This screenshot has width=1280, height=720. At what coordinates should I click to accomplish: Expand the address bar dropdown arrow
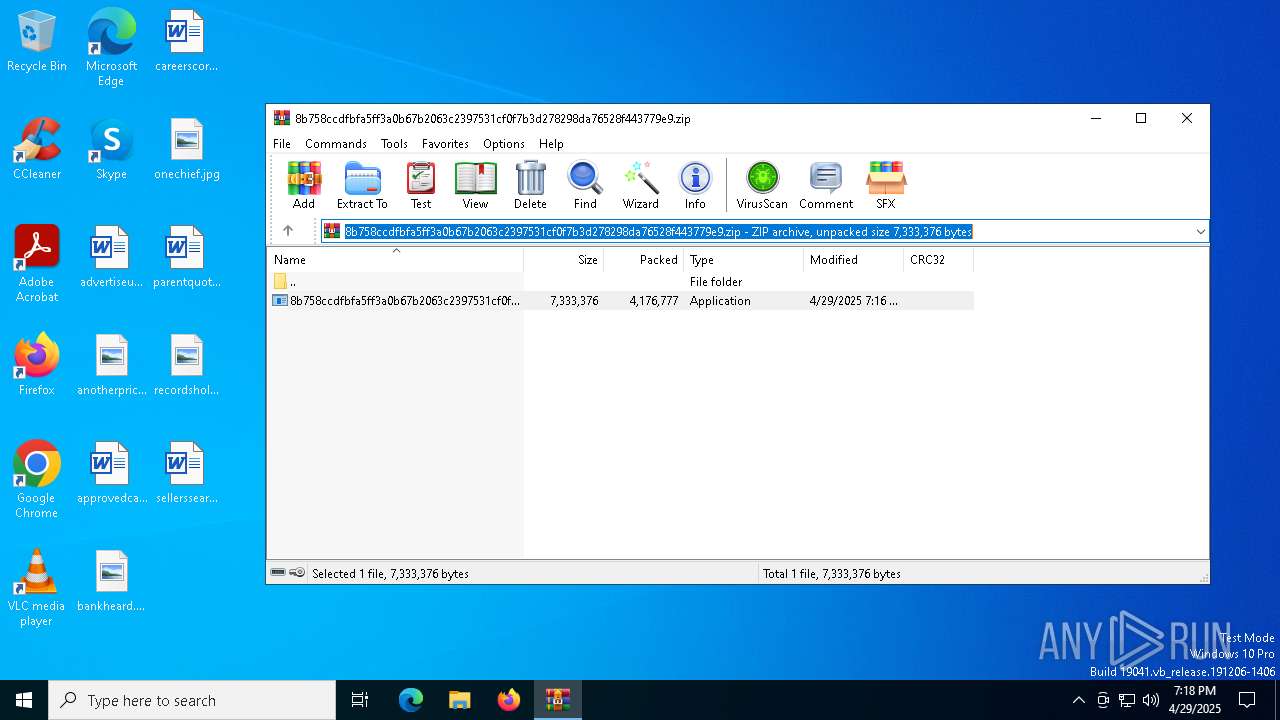tap(1200, 231)
